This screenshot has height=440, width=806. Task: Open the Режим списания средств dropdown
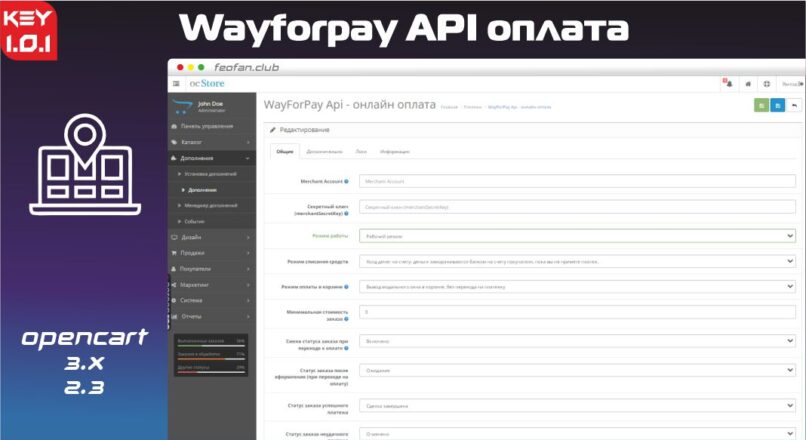pos(577,261)
